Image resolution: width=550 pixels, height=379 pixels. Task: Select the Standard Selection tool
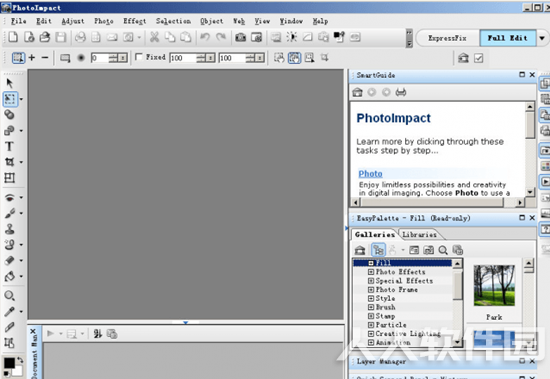10,99
